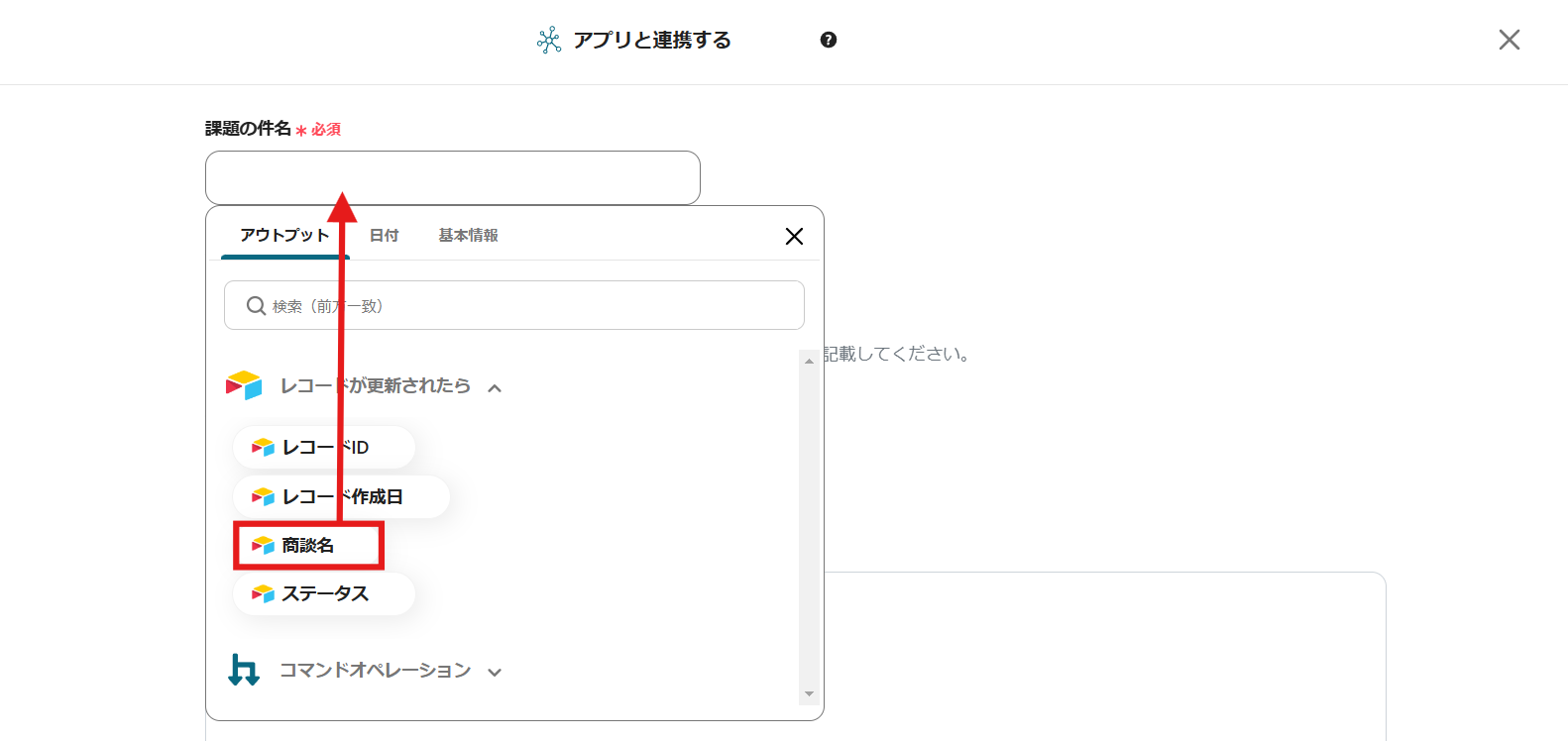The image size is (1568, 741).
Task: Switch to the アウトプット tab
Action: (x=284, y=236)
